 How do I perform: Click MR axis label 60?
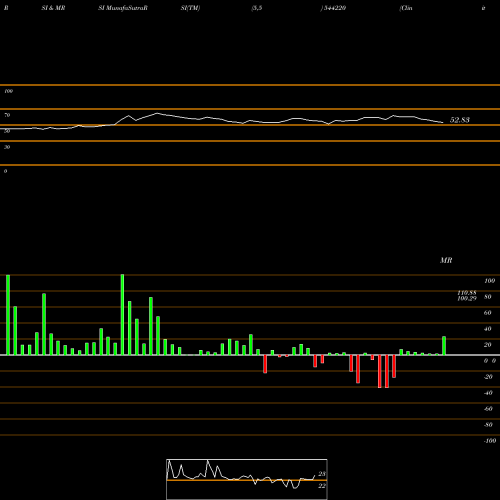pyautogui.click(x=488, y=313)
